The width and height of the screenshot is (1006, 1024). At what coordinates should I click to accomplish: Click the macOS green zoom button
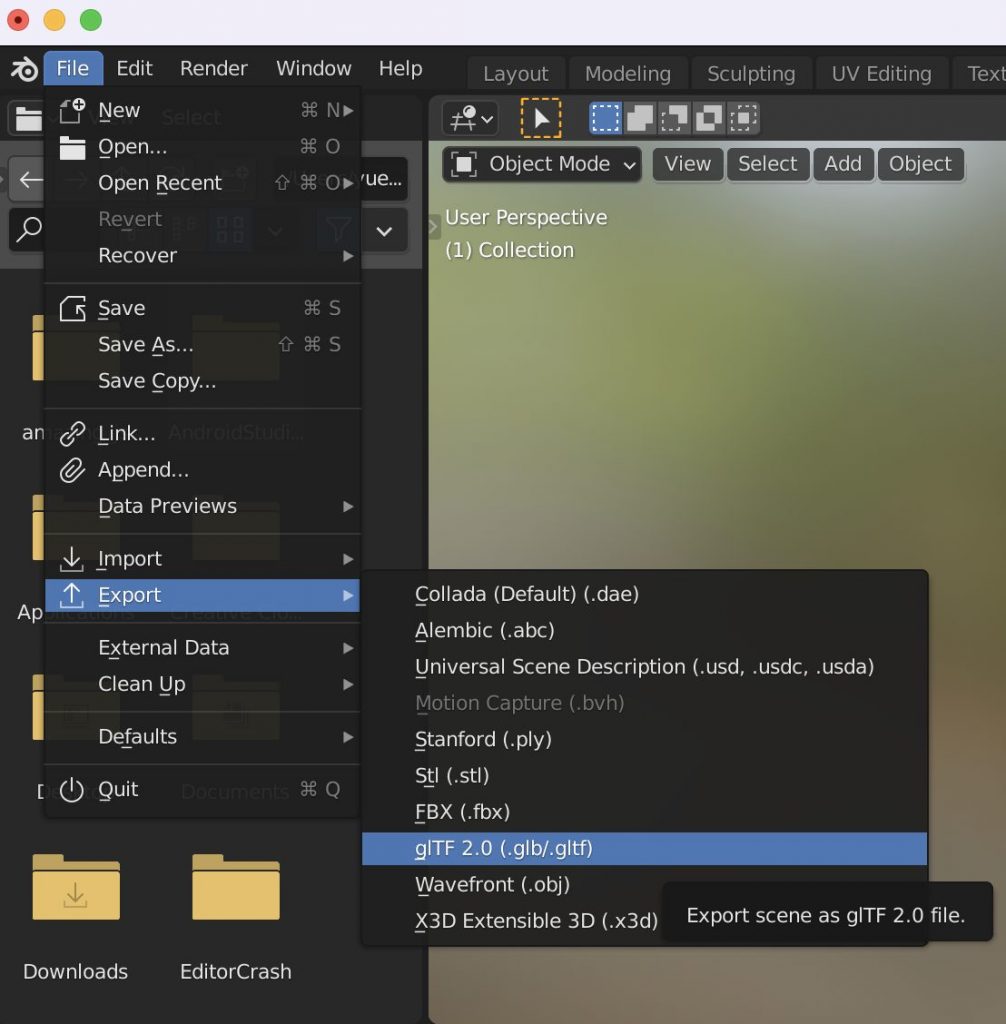(x=91, y=20)
